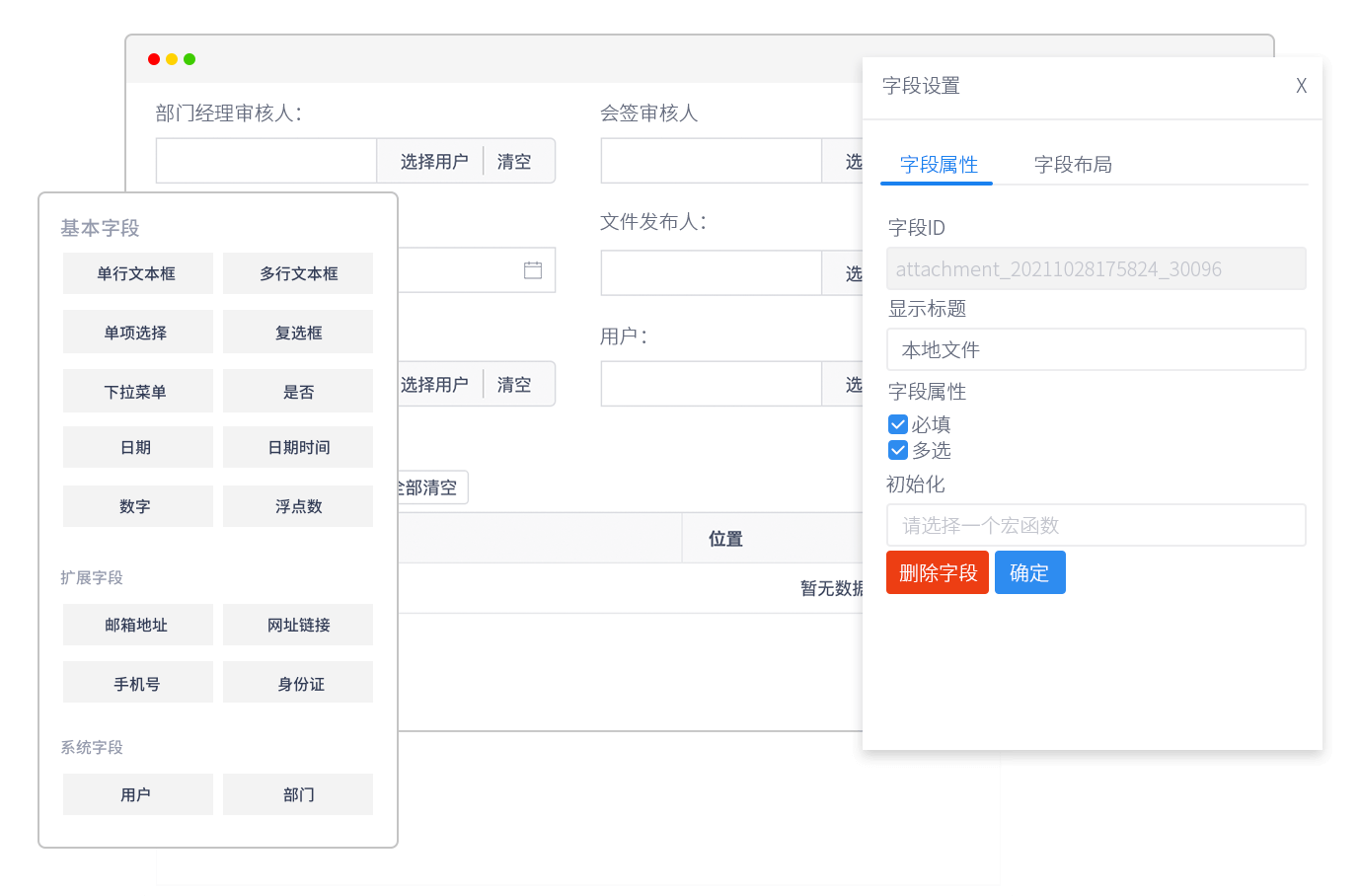Open the 初始化 macro function dropdown
The image size is (1360, 896).
1096,525
